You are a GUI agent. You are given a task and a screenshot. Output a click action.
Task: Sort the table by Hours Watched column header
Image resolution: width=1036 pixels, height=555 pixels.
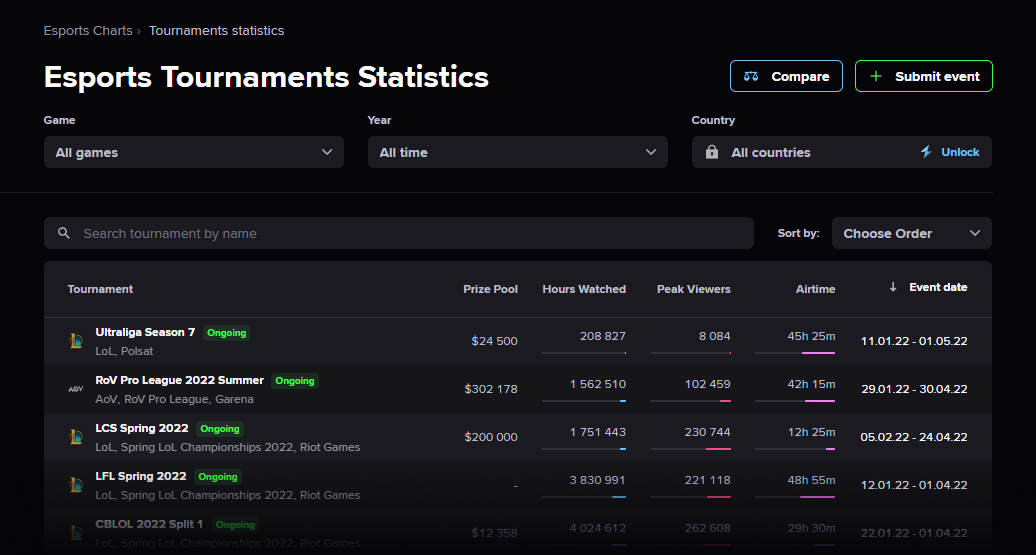click(x=584, y=289)
